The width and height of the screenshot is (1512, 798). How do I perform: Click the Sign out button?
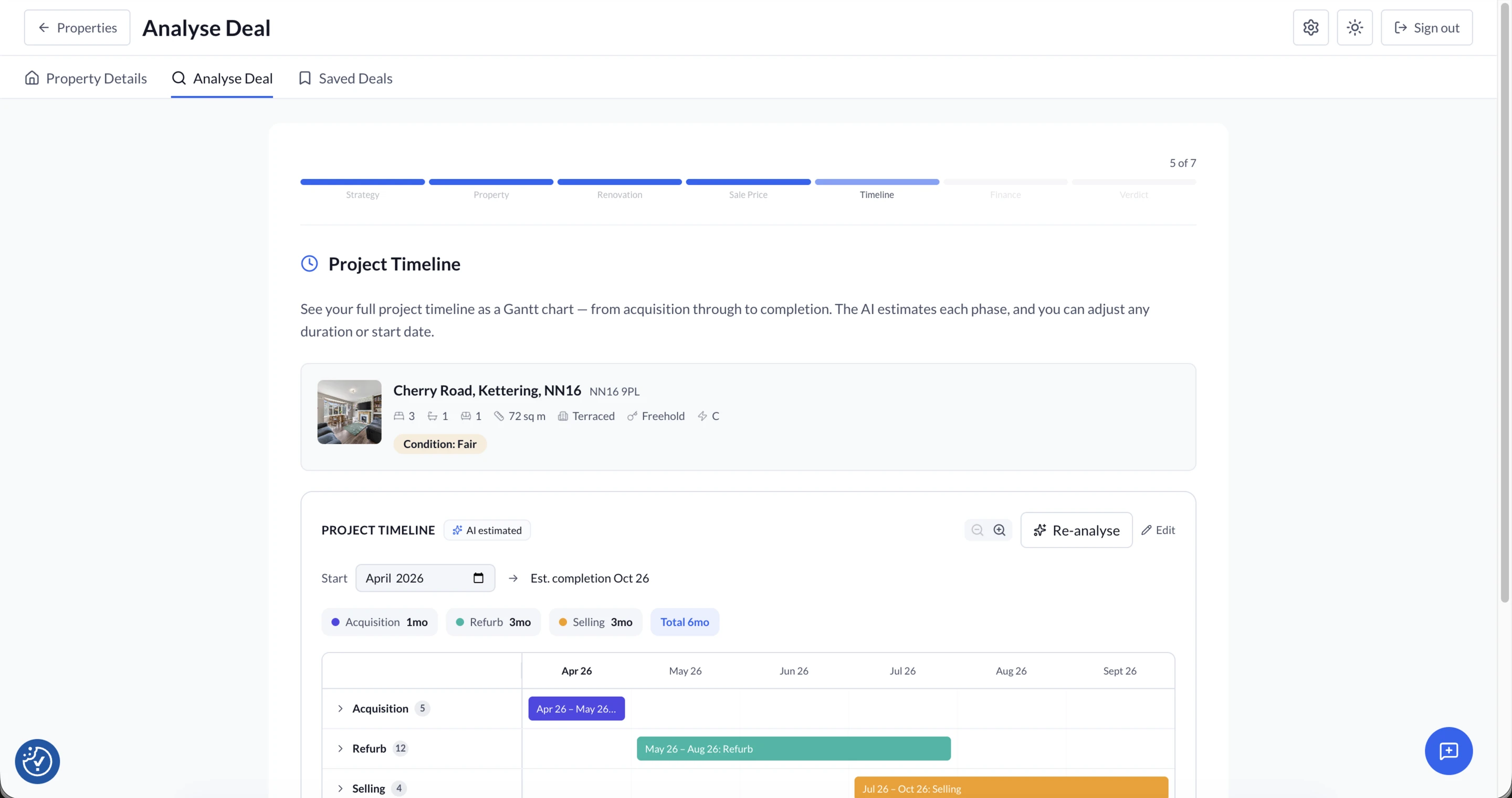coord(1426,28)
